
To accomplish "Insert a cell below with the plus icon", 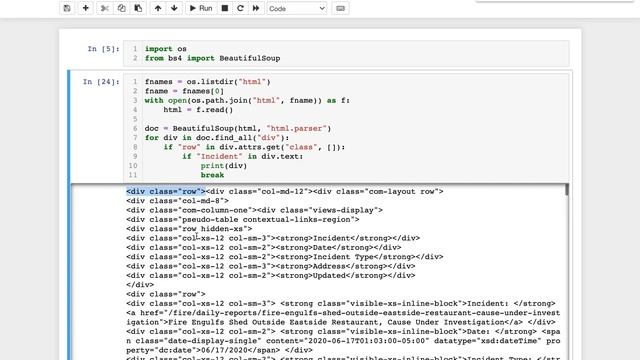I will point(85,8).
